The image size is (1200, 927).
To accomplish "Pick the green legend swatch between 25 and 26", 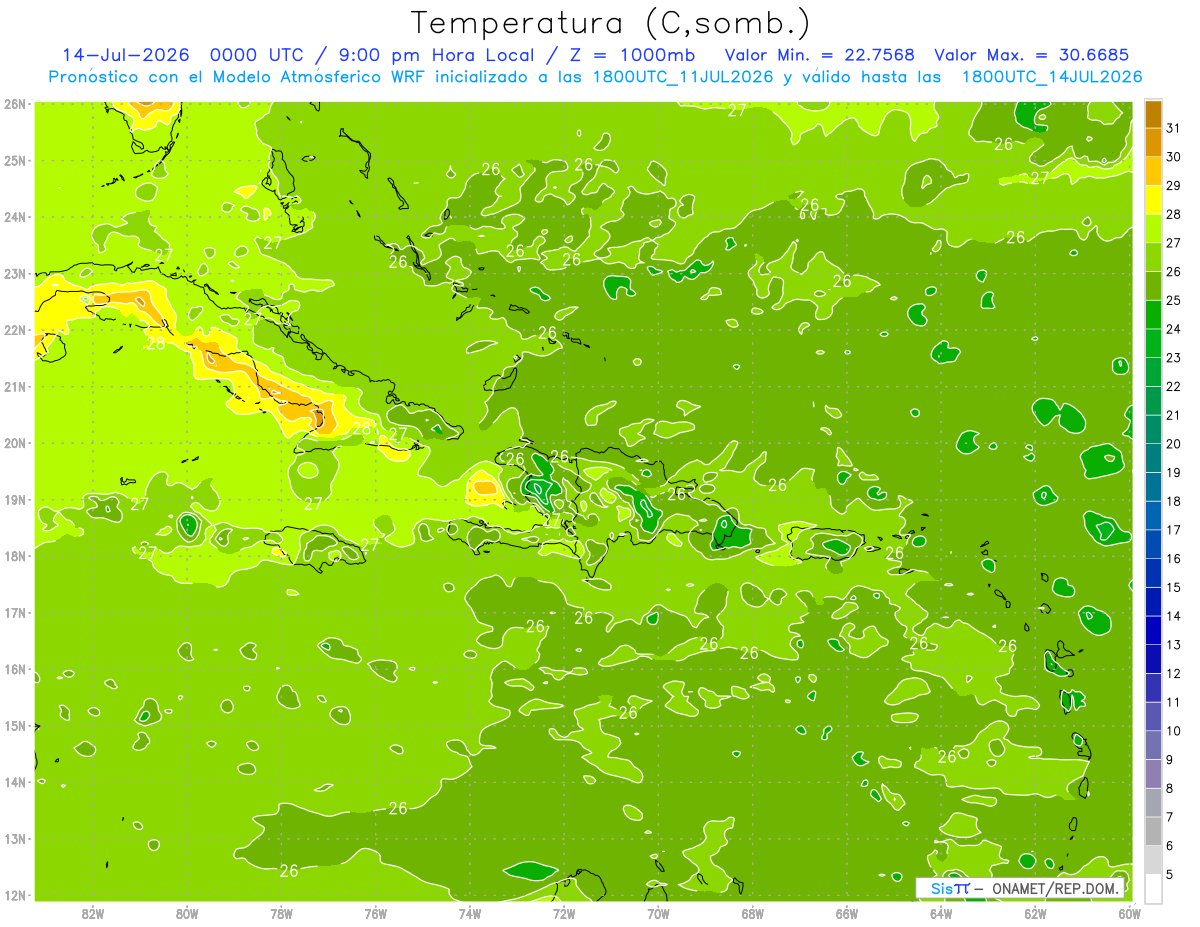I will point(1153,286).
